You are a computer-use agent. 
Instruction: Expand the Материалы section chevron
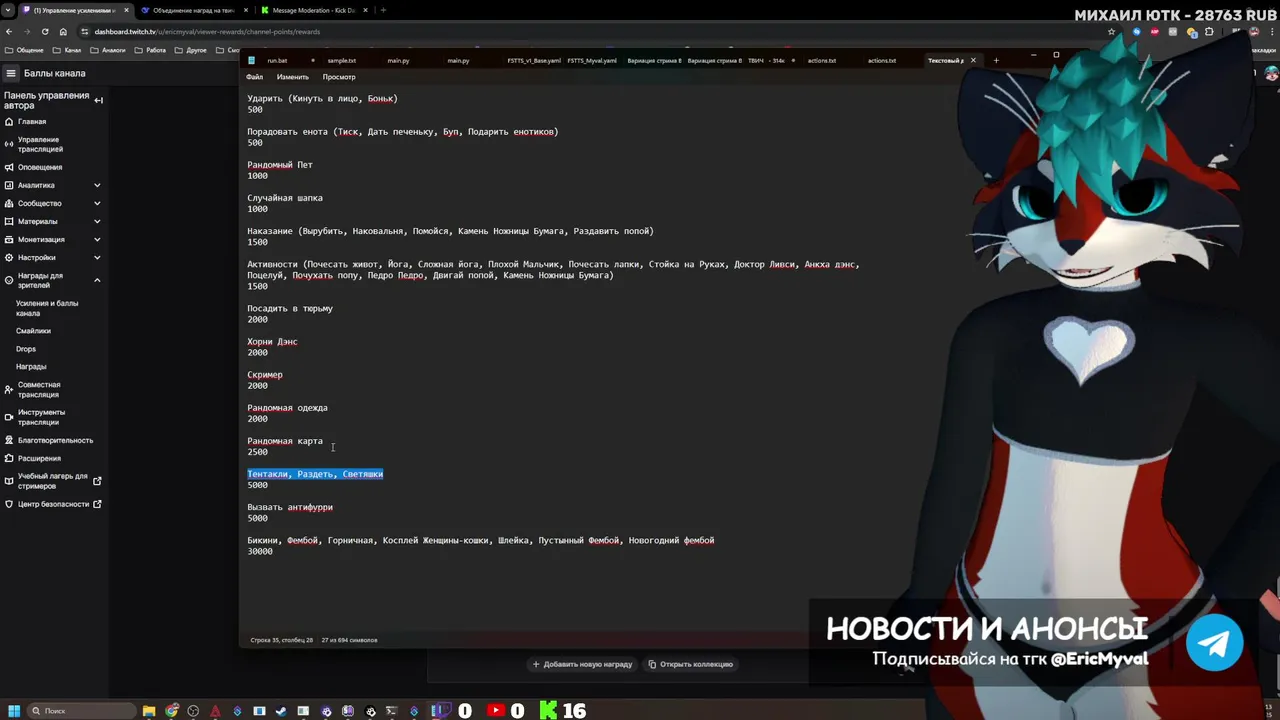[97, 221]
